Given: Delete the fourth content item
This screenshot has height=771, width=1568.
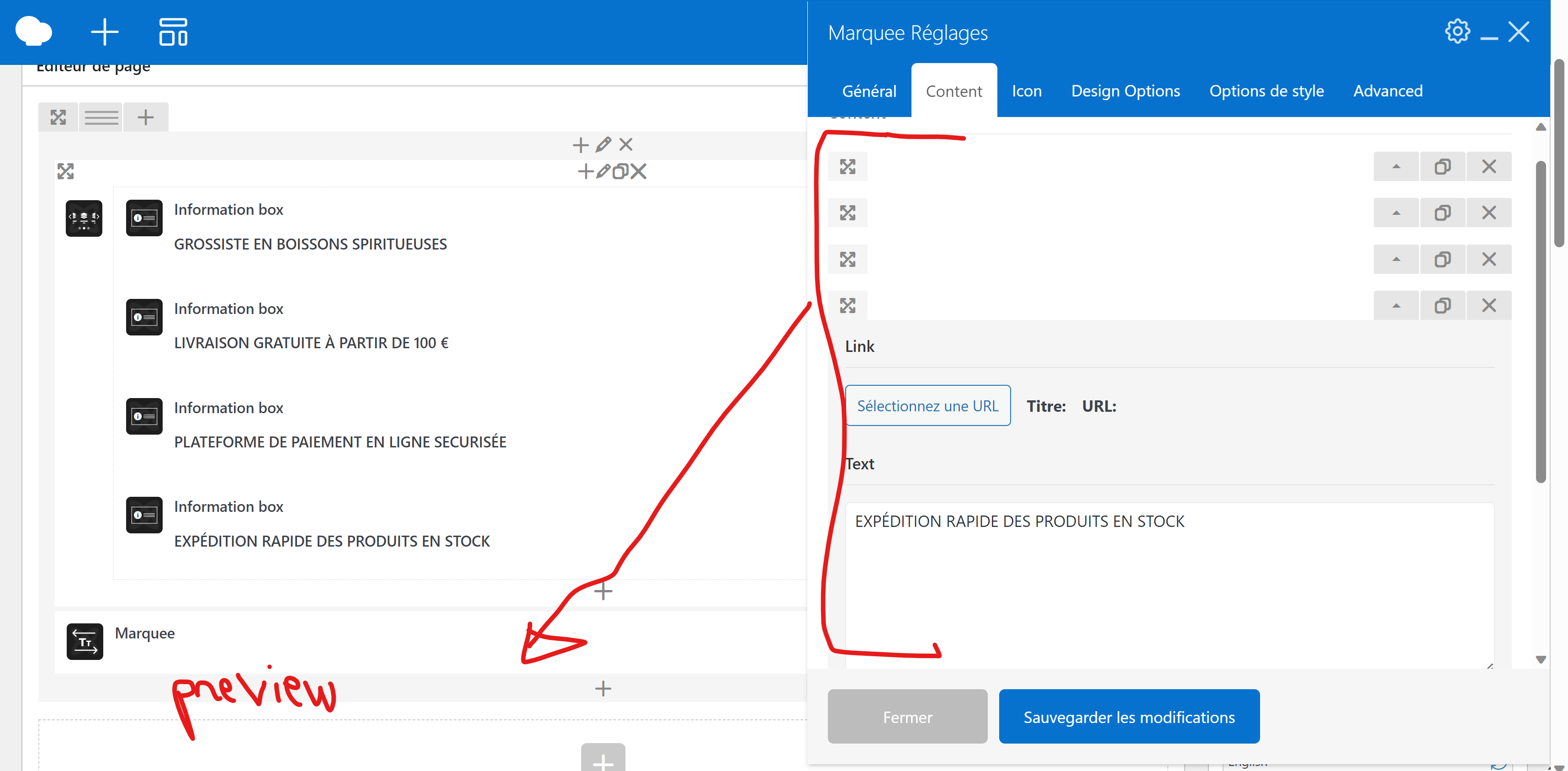Looking at the screenshot, I should pos(1489,305).
